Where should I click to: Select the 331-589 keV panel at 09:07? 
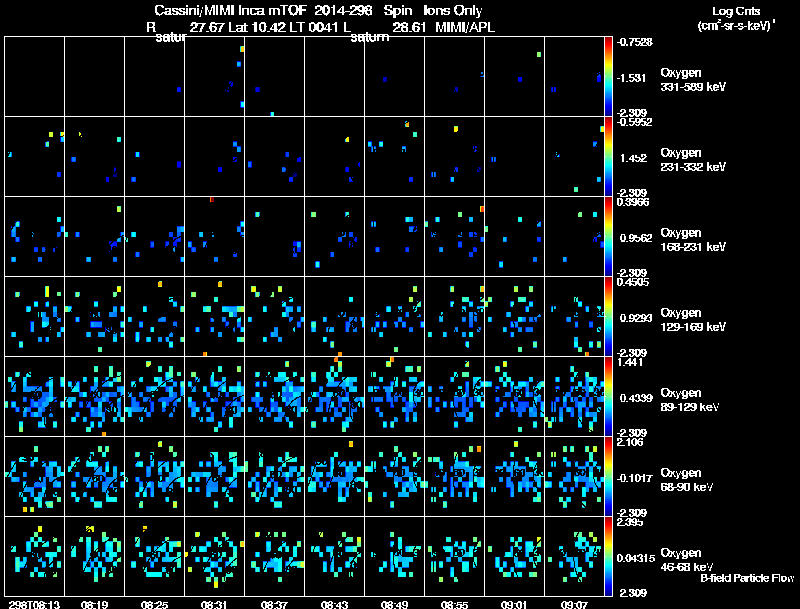click(x=575, y=76)
